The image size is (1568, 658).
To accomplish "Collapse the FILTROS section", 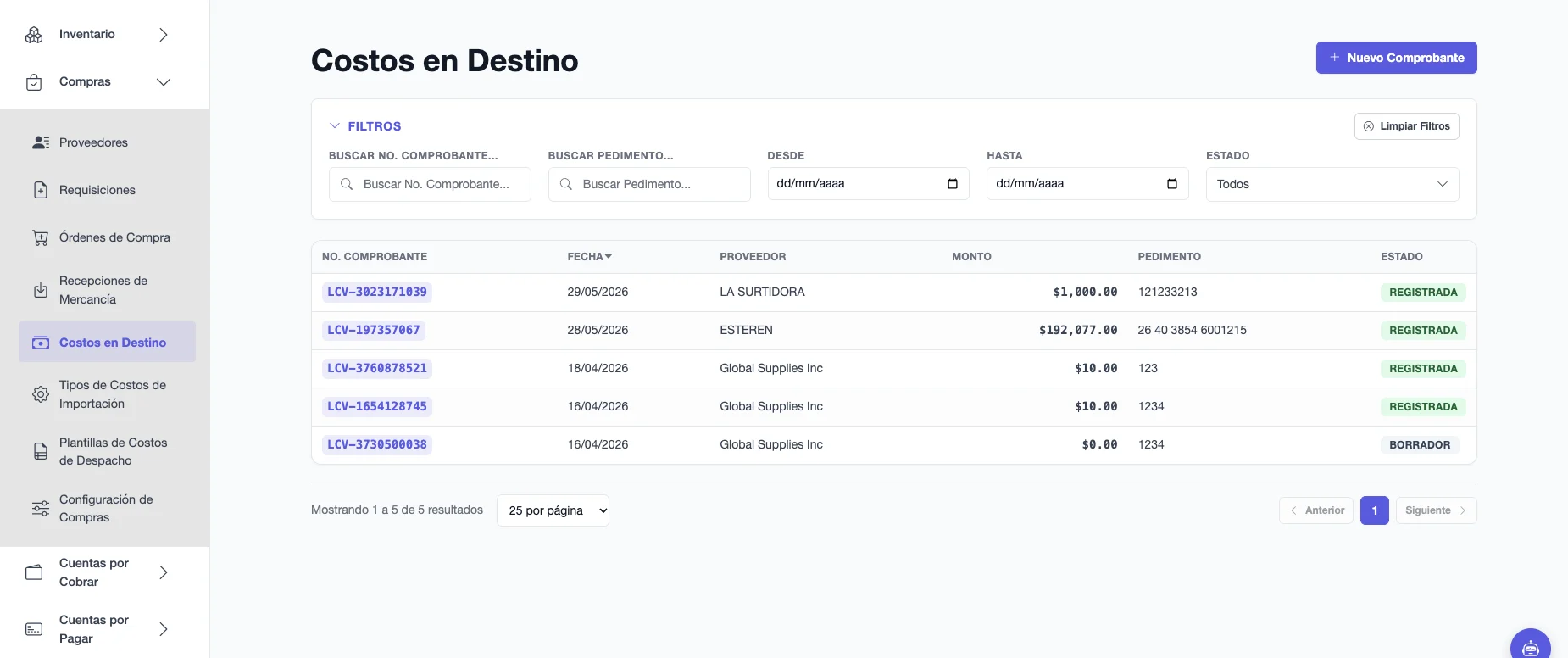I will [365, 126].
